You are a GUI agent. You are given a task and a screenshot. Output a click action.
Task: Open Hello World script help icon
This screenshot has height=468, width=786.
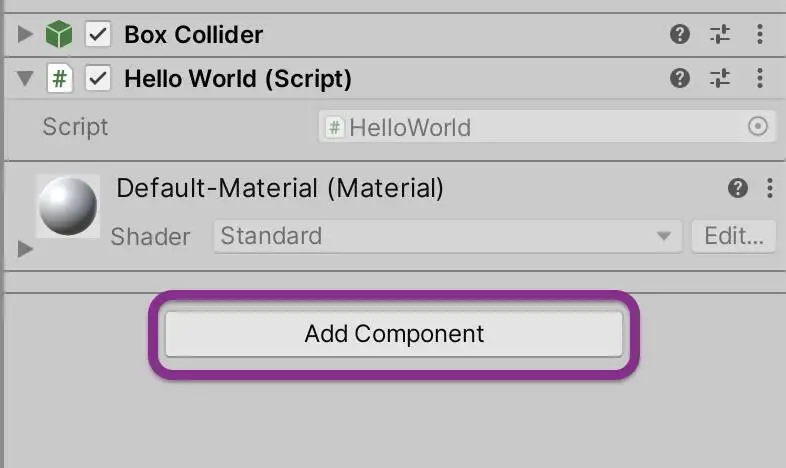[680, 78]
